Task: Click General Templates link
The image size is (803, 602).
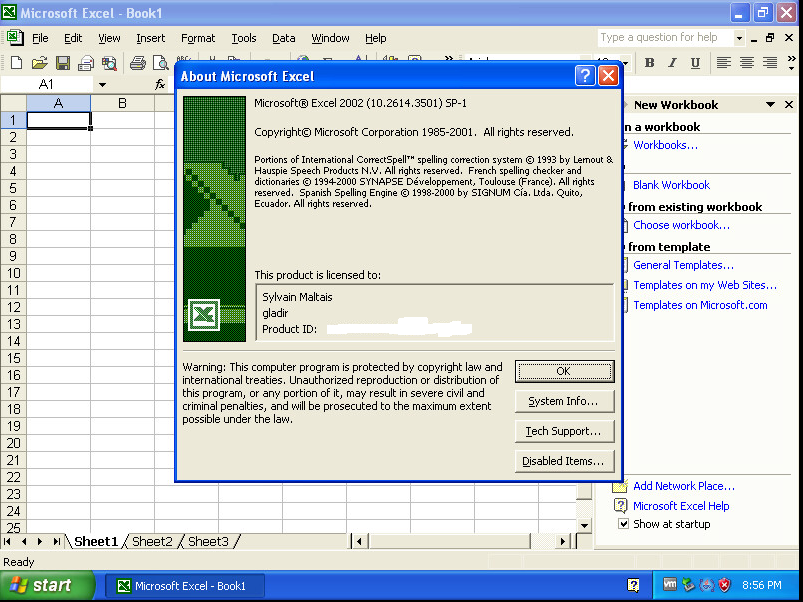Action: pyautogui.click(x=683, y=265)
